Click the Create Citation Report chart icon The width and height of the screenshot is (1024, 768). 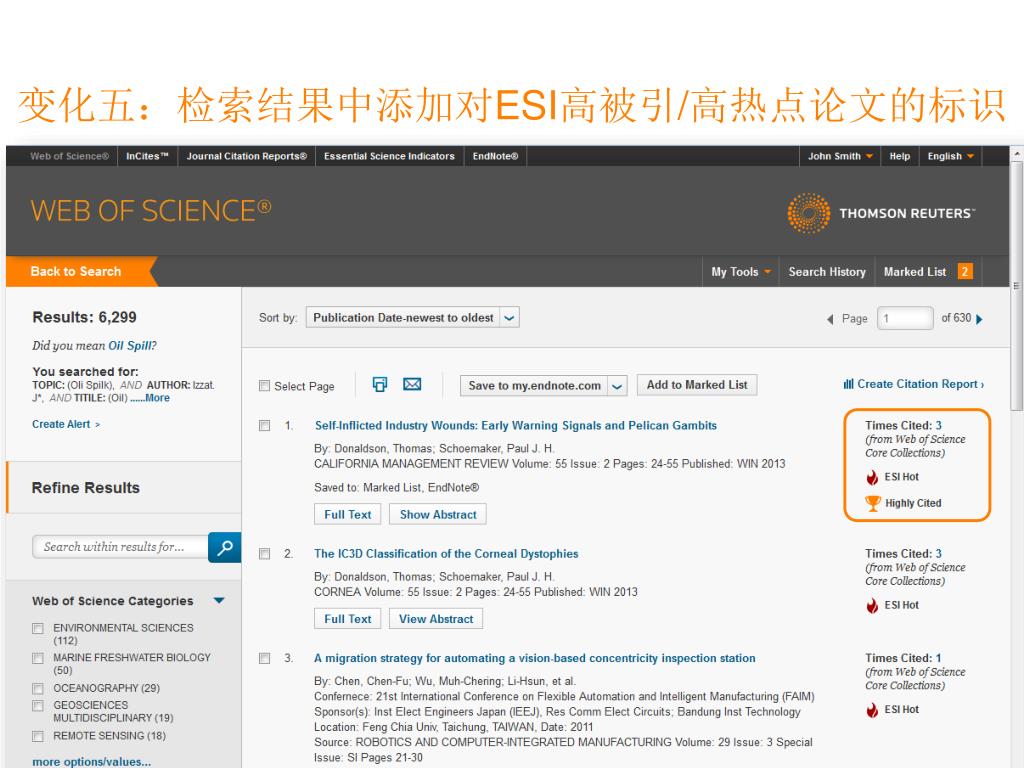(x=848, y=384)
